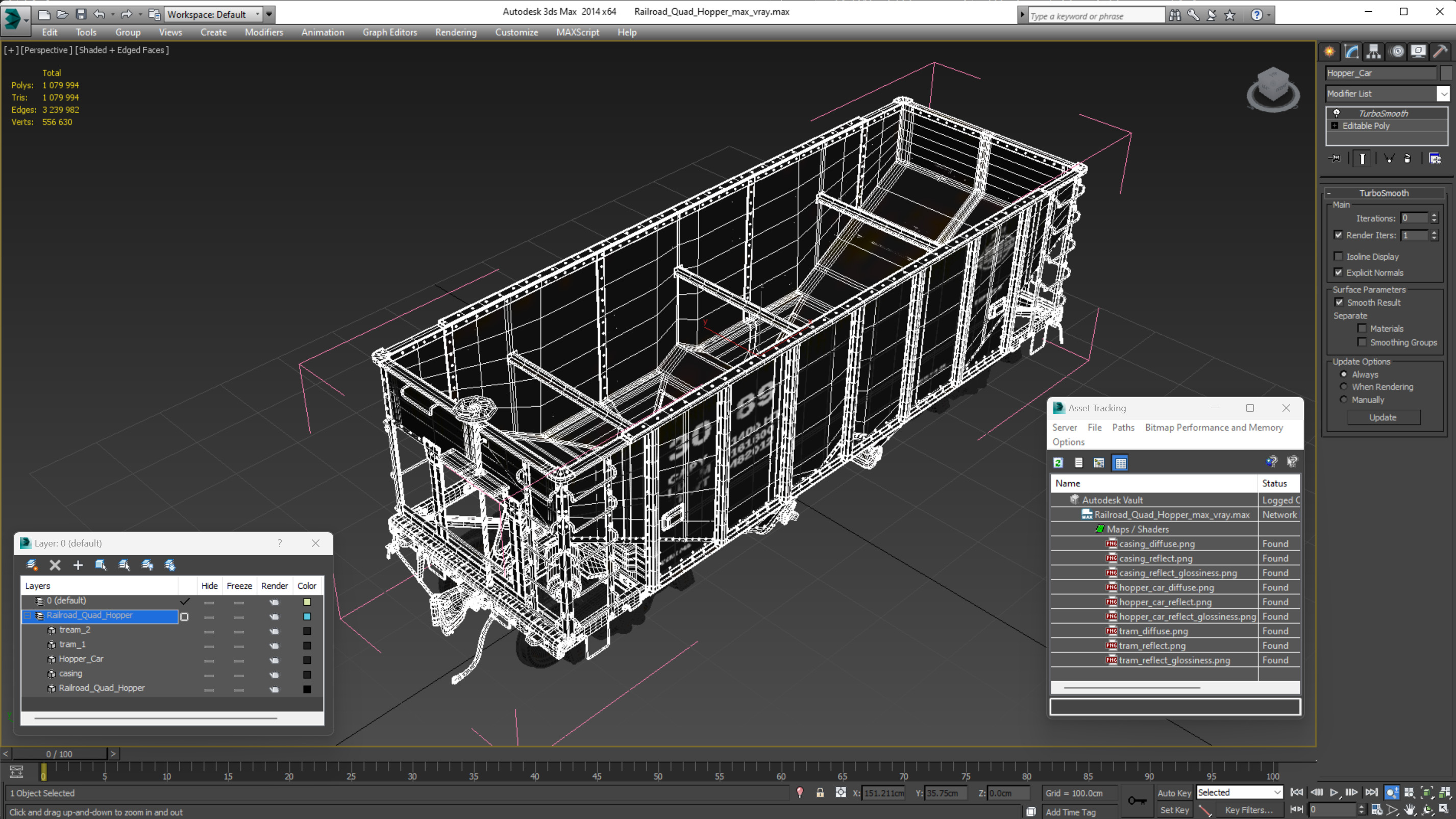Open the Modifier List dropdown
The image size is (1456, 819).
point(1444,93)
